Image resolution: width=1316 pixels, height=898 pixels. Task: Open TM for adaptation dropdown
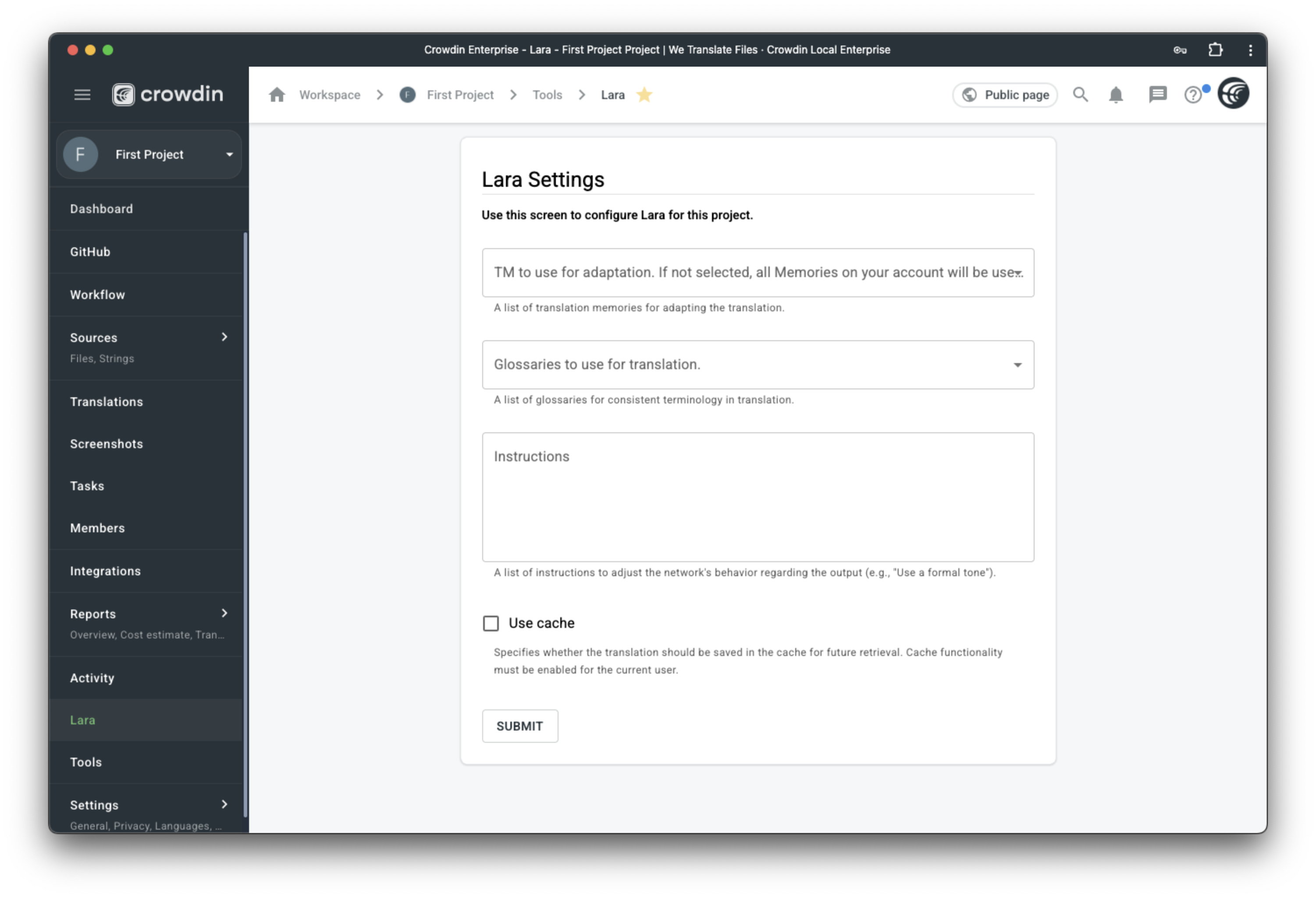coord(758,273)
